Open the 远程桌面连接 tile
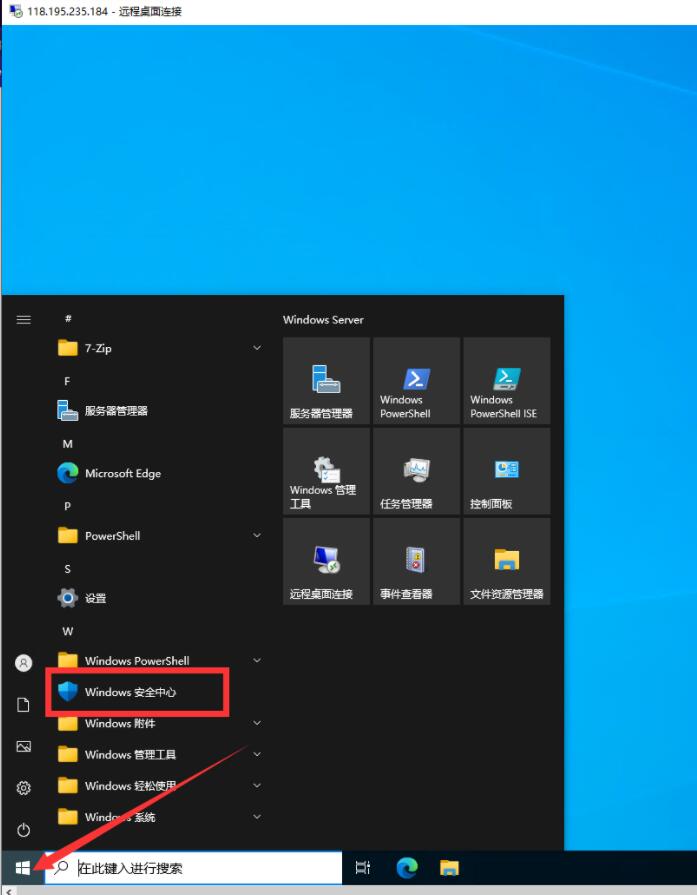The image size is (697, 895). point(327,561)
